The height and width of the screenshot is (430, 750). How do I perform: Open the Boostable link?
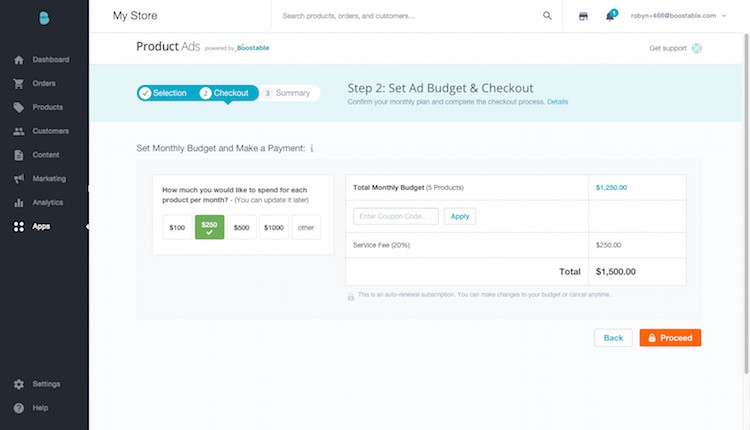point(253,48)
